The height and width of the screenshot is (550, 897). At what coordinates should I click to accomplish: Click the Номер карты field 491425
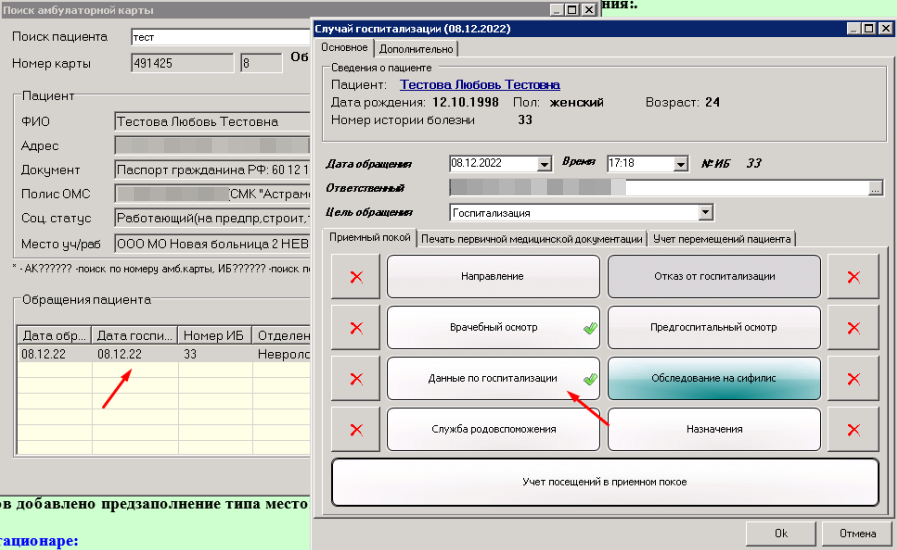click(182, 63)
